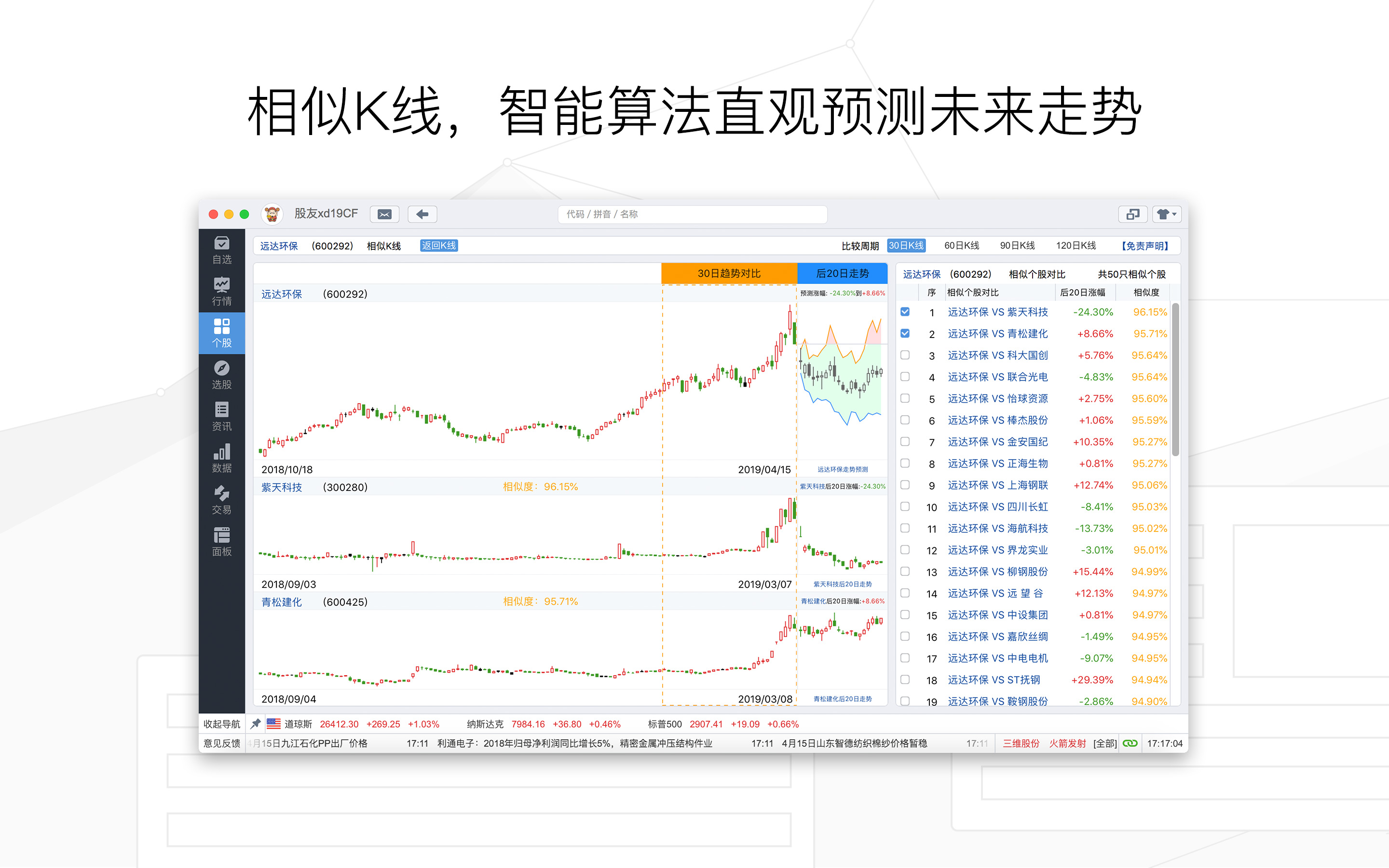
Task: Open the shirt skin dropdown in title bar
Action: [x=1166, y=214]
